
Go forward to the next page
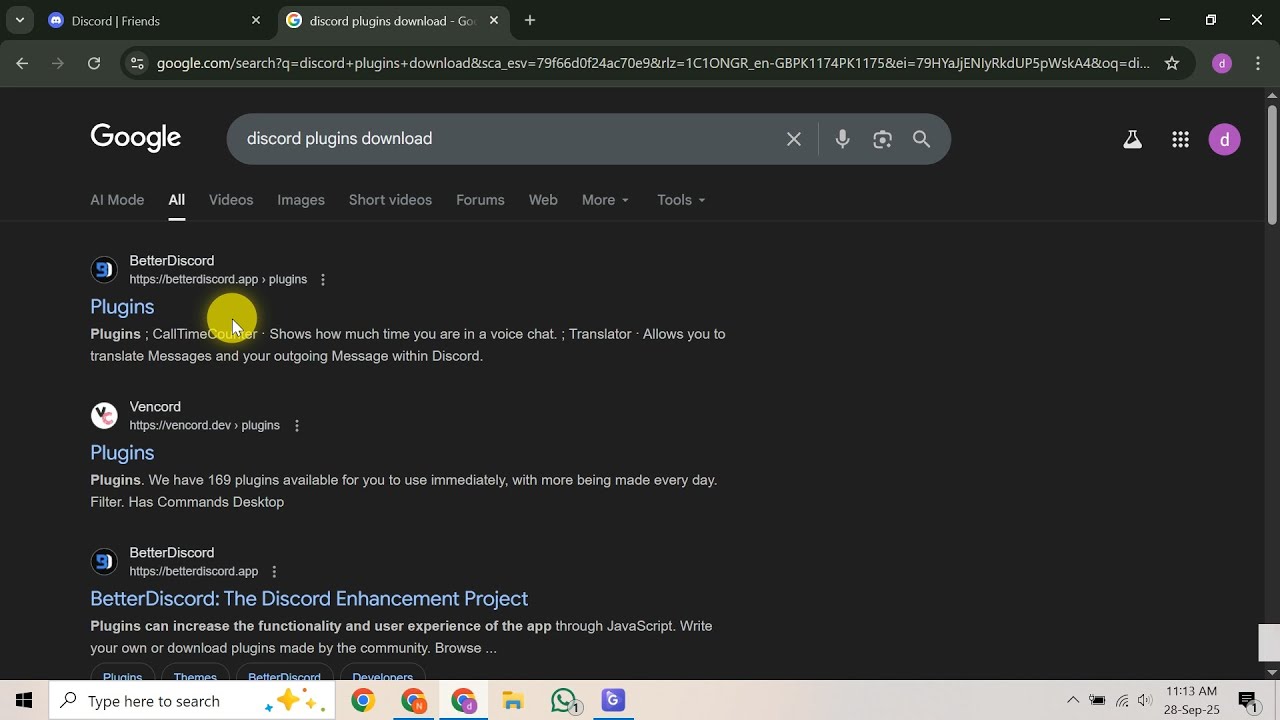click(x=58, y=63)
